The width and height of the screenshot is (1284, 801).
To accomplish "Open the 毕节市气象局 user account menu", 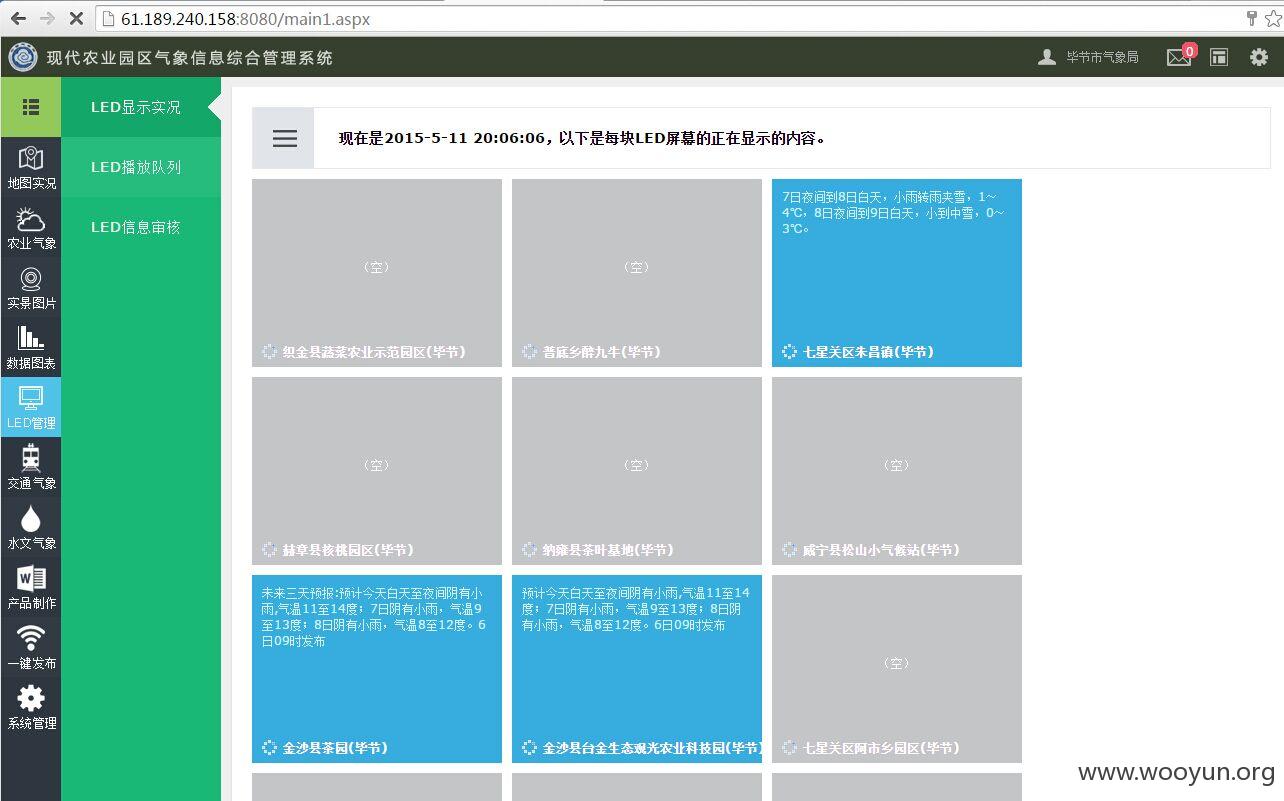I will click(1088, 57).
